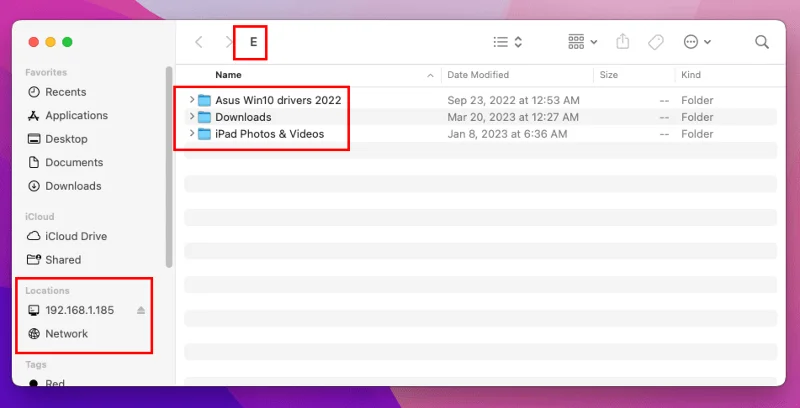The width and height of the screenshot is (800, 408).
Task: Select iCloud Drive in sidebar
Action: coord(76,236)
